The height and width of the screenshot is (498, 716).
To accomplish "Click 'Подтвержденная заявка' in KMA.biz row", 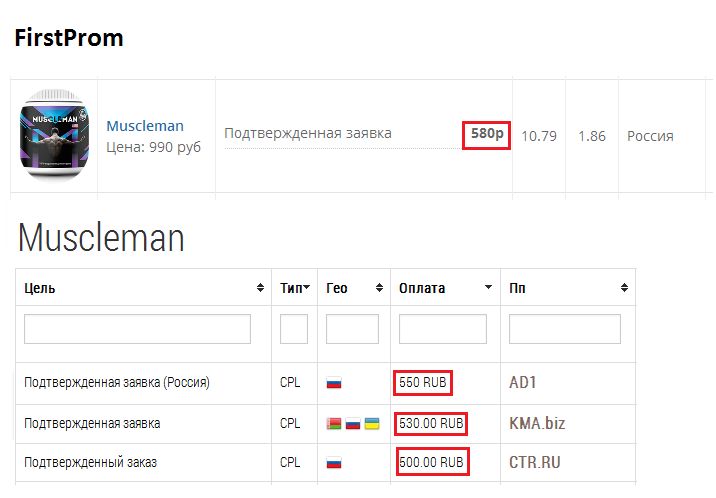I will [x=92, y=424].
